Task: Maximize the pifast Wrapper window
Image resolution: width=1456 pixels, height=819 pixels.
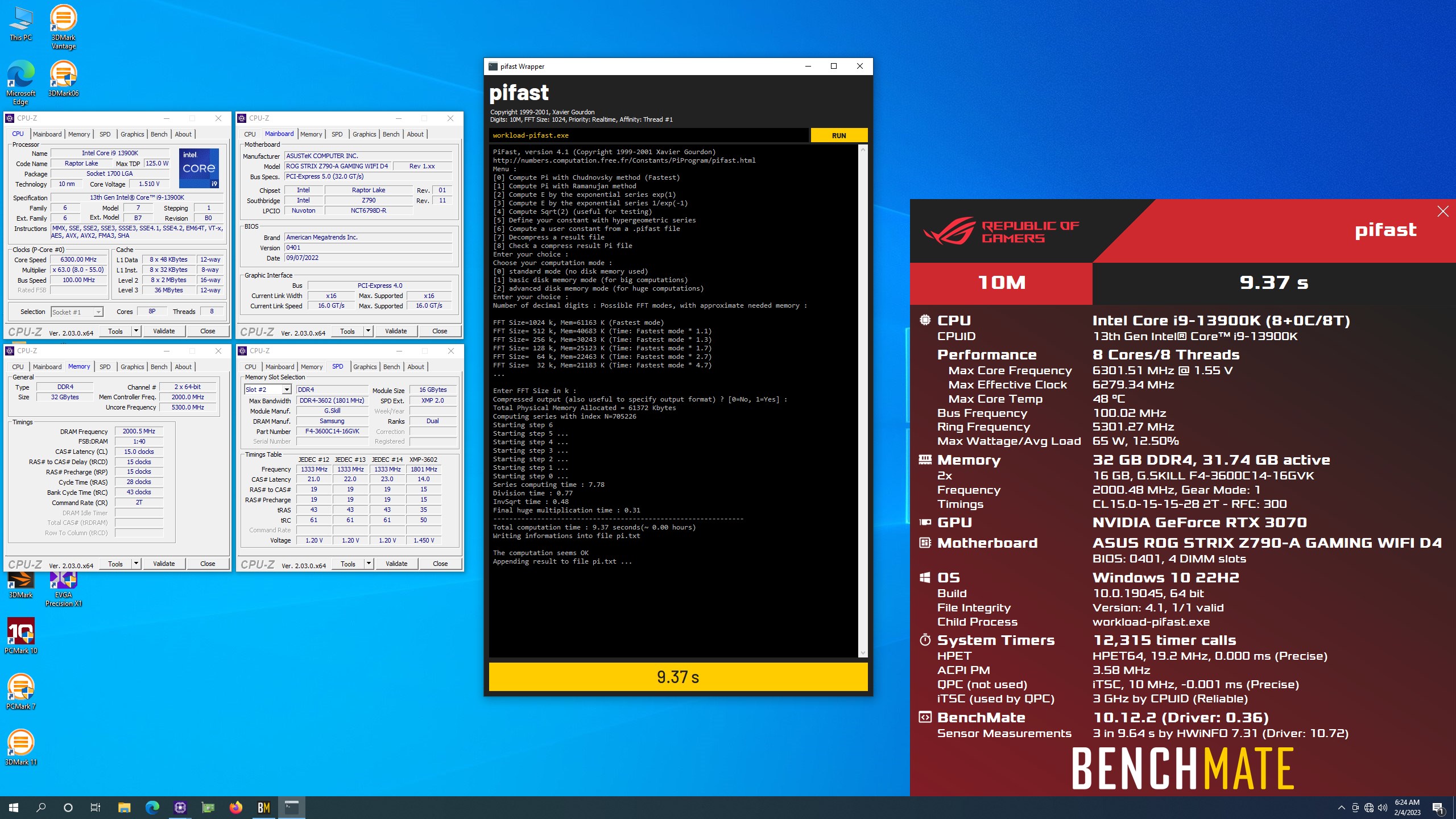Action: (834, 66)
